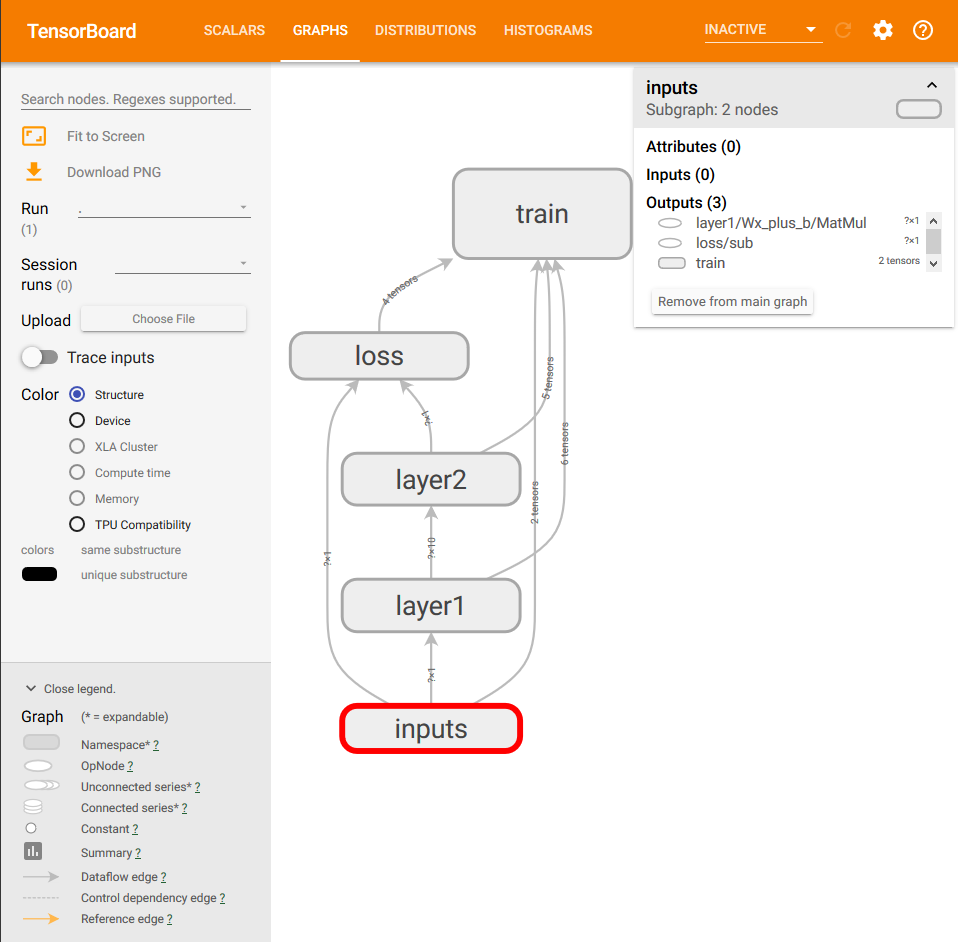Viewport: 958px width, 942px height.
Task: Switch to the HISTOGRAMS tab
Action: [x=548, y=31]
